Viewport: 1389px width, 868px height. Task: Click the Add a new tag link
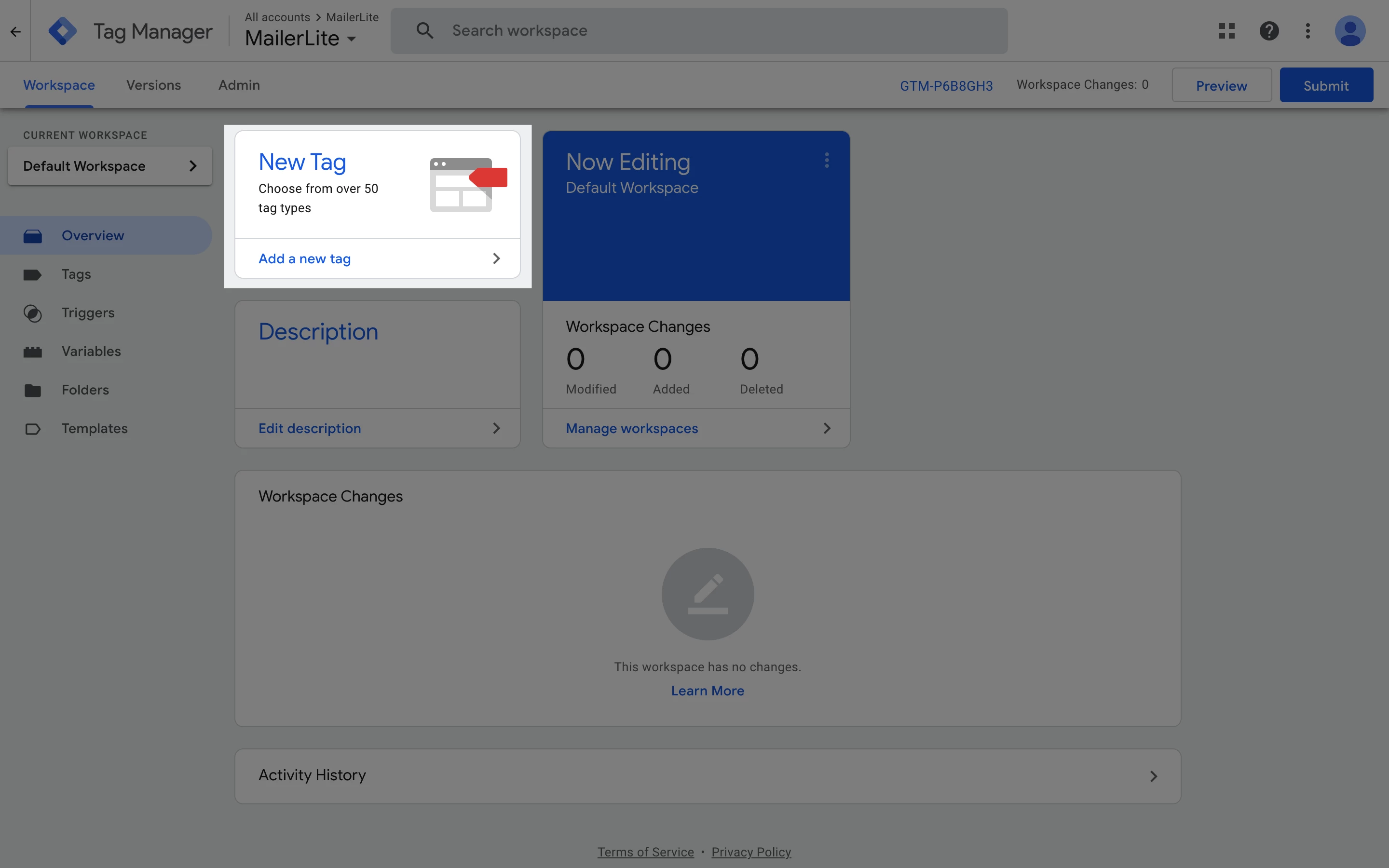click(305, 259)
